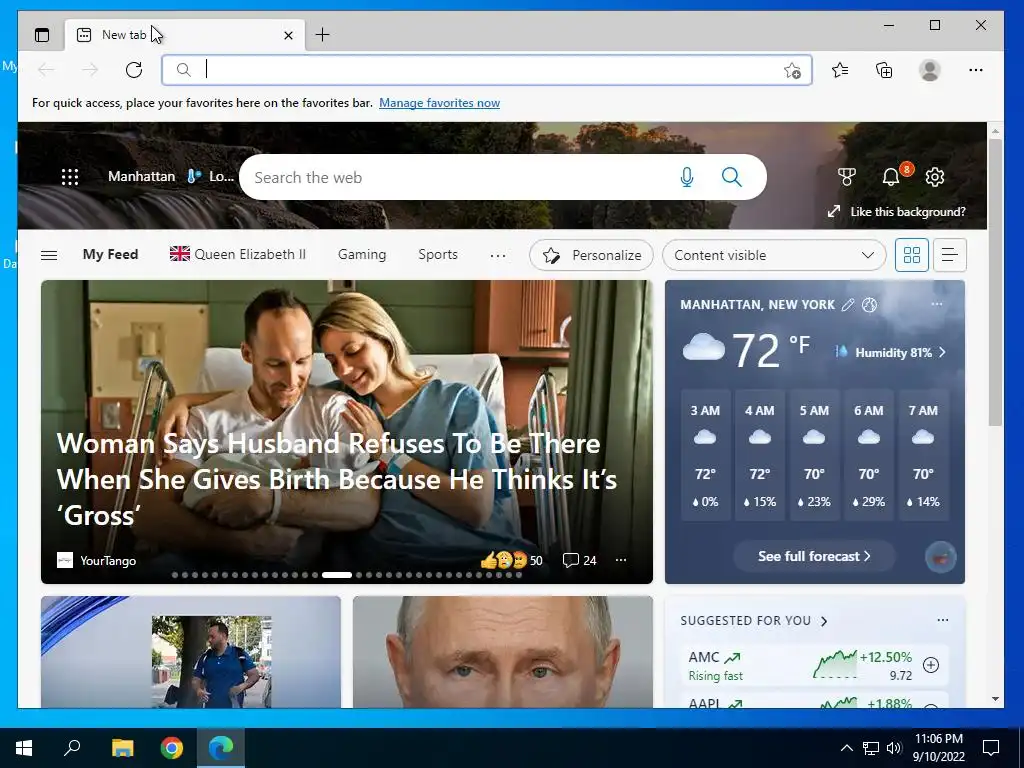Open the close-up face news thumbnail
The image size is (1024, 768).
click(x=503, y=652)
